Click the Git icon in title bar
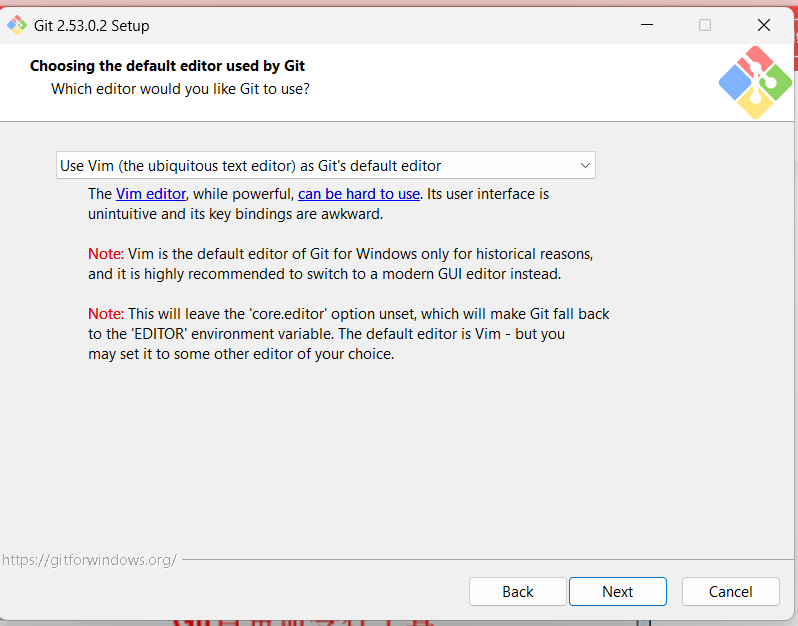Screen dimensions: 798x626 pyautogui.click(x=17, y=25)
